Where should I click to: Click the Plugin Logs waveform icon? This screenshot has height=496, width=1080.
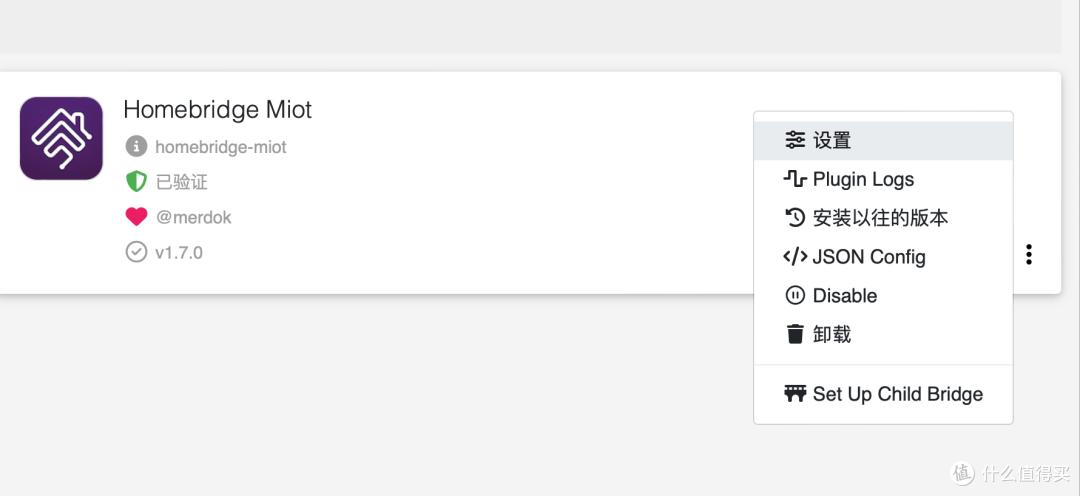coord(795,179)
